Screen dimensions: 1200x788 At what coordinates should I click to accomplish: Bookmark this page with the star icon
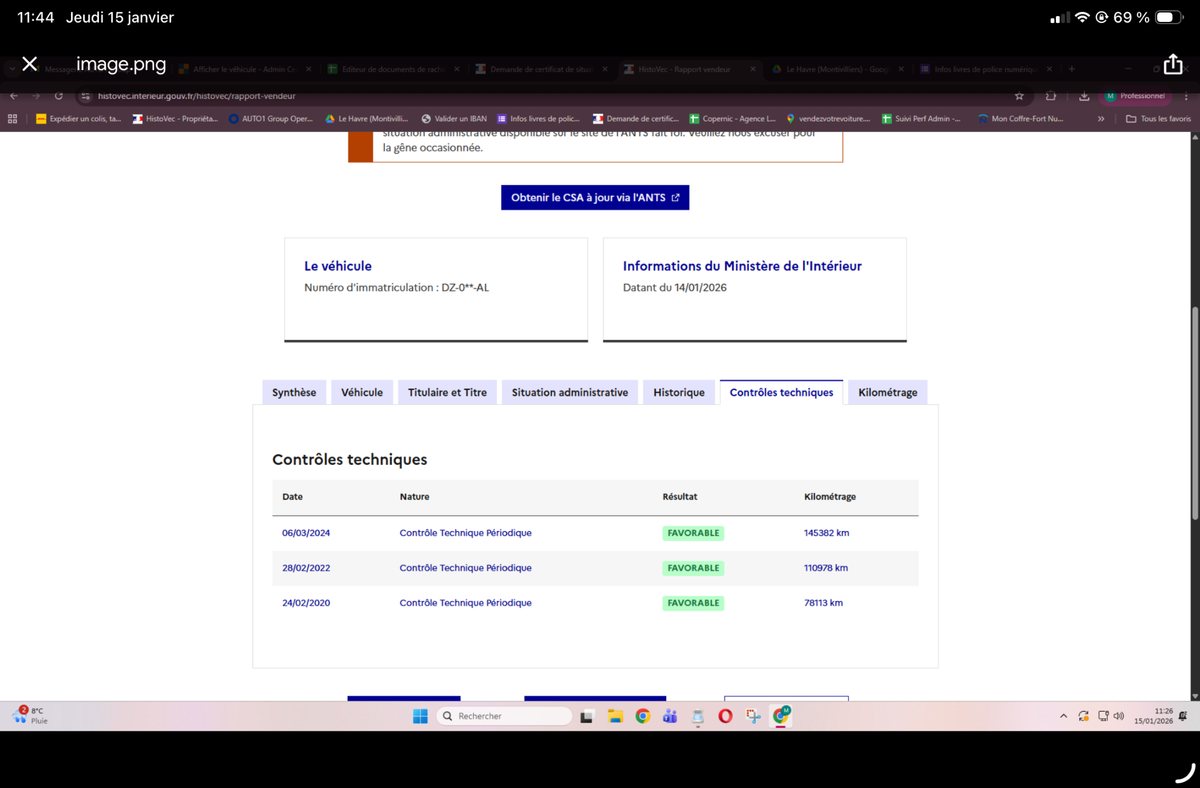[1019, 96]
